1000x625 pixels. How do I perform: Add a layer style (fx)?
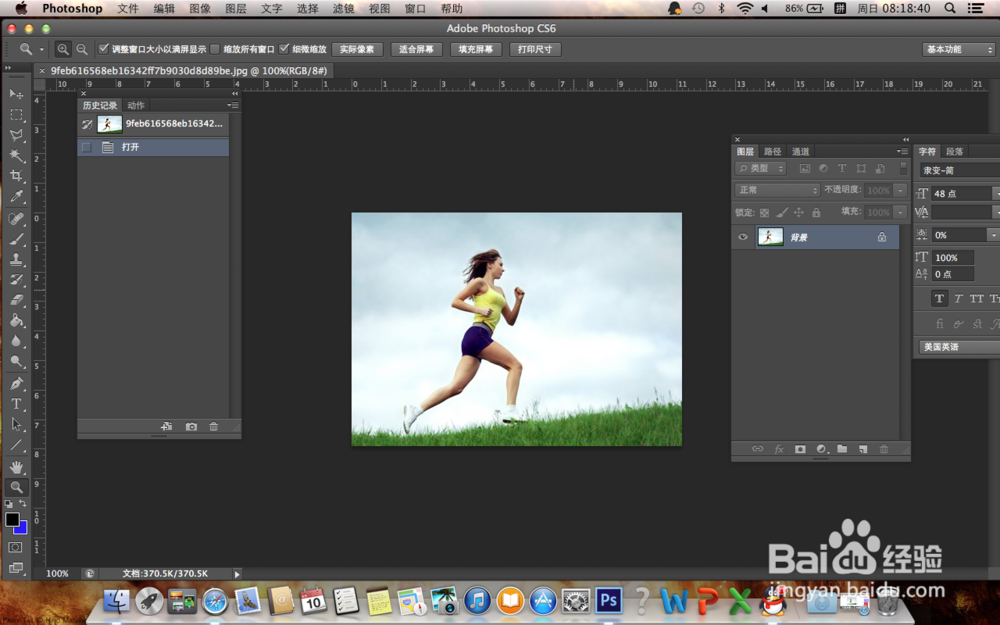[779, 449]
